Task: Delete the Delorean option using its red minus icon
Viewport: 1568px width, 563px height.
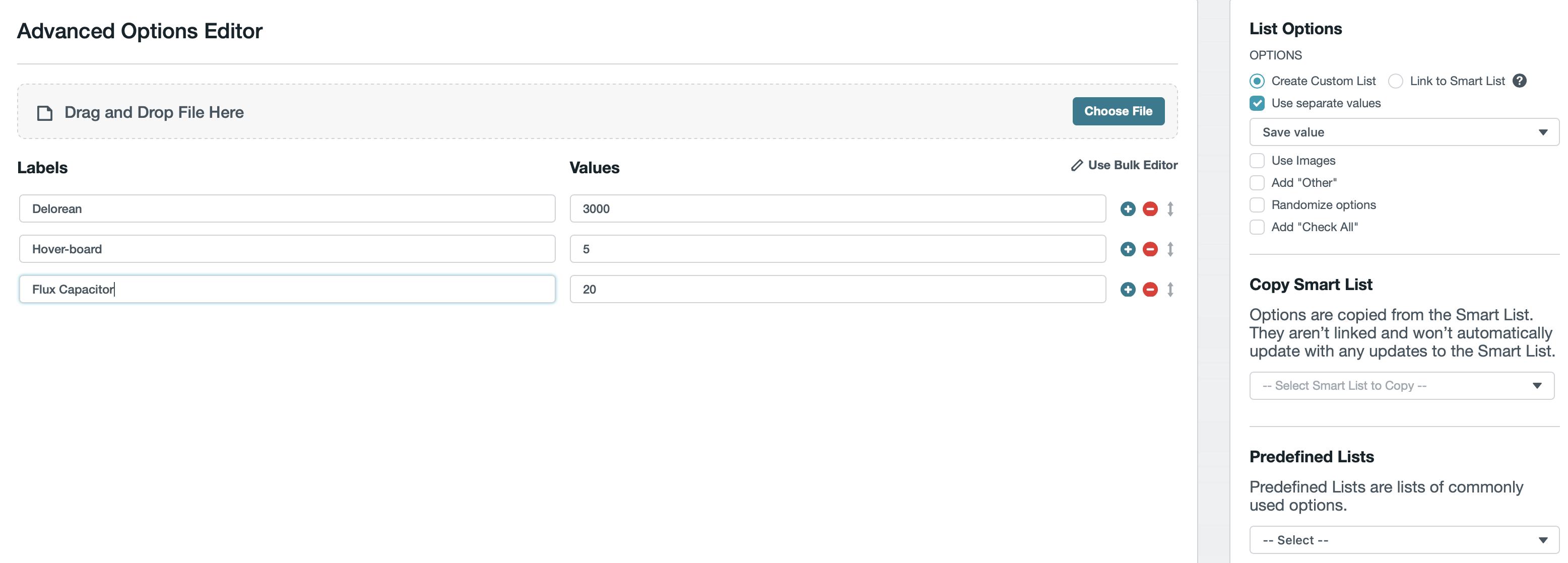Action: tap(1150, 208)
